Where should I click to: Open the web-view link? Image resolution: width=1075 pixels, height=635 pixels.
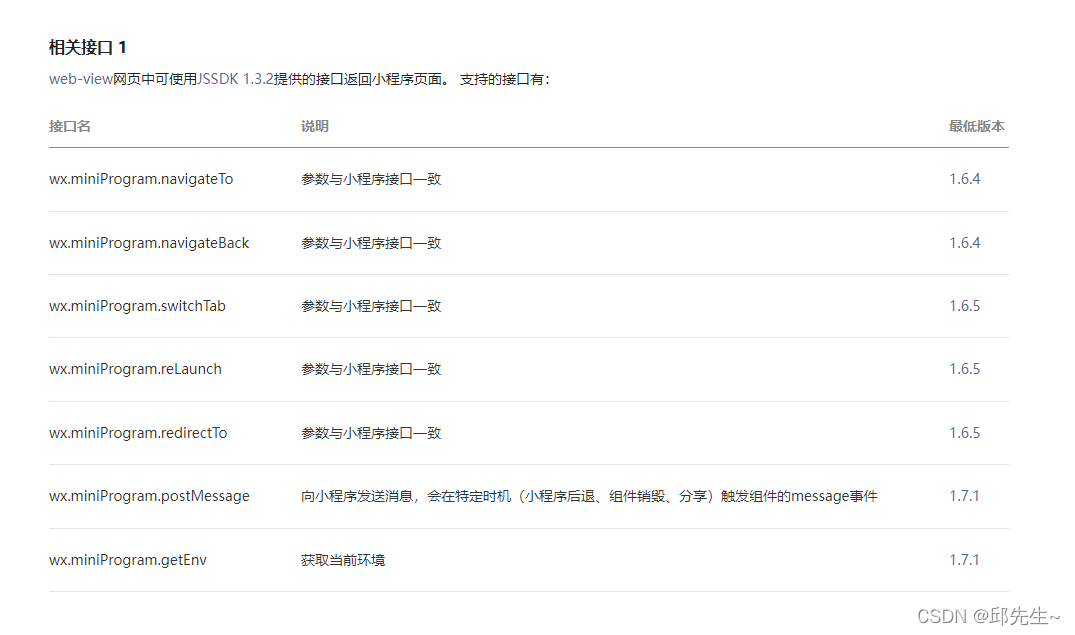80,79
